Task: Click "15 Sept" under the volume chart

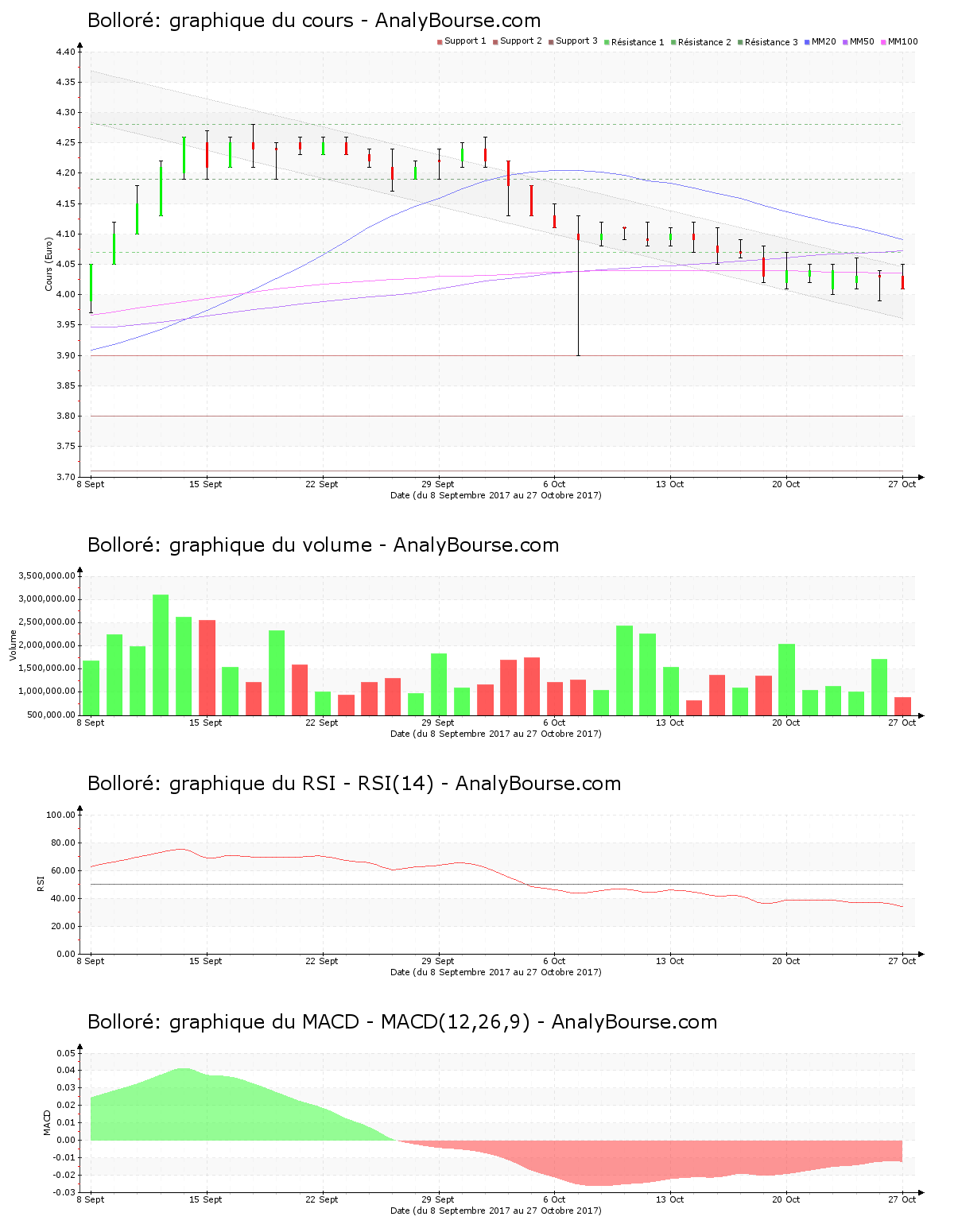Action: pyautogui.click(x=206, y=723)
